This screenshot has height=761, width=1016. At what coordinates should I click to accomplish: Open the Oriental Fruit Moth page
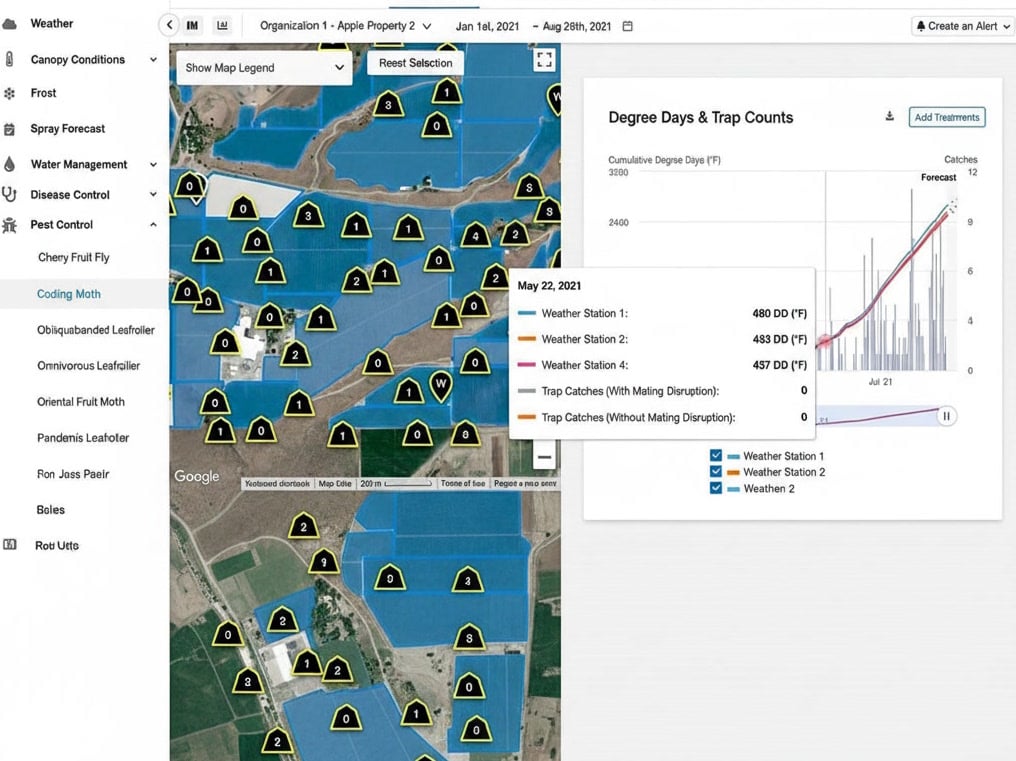81,402
